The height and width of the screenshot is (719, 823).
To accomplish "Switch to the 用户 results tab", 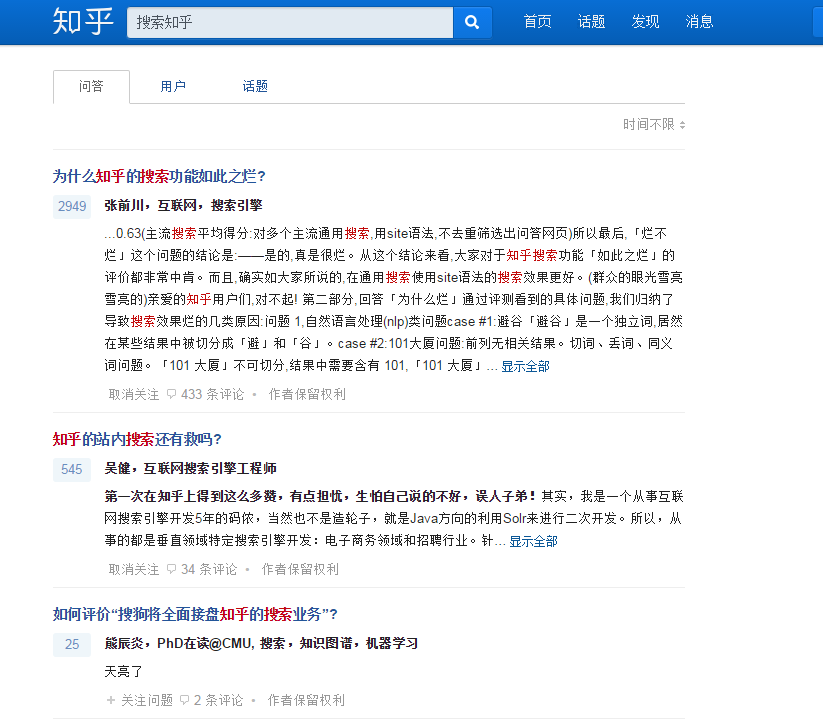I will [x=173, y=86].
